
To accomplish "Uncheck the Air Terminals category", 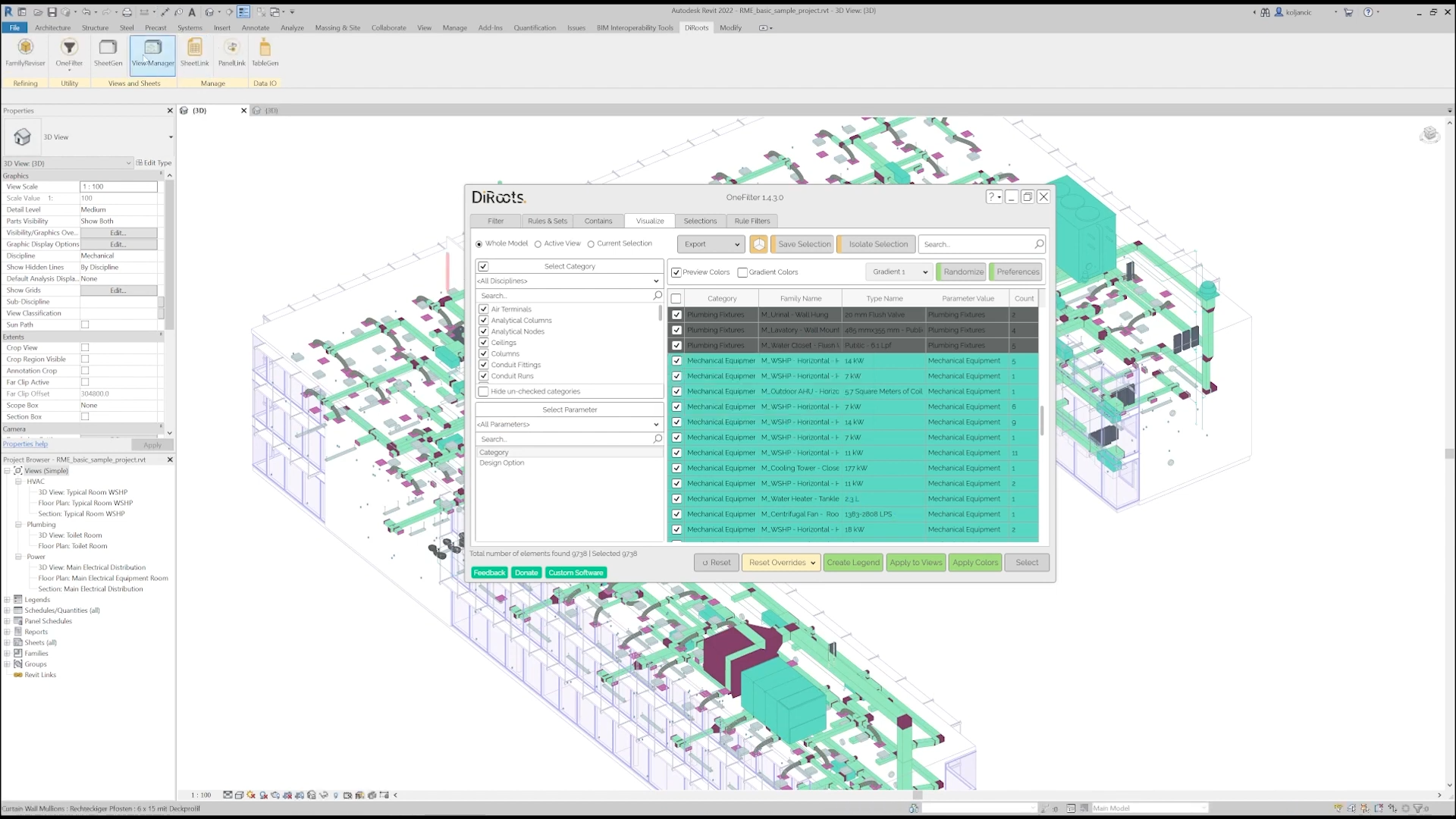I will [484, 309].
